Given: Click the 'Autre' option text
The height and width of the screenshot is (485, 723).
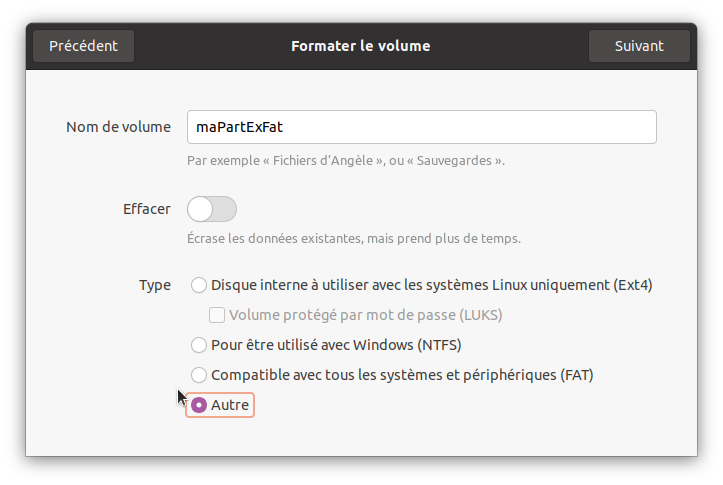Looking at the screenshot, I should coord(230,405).
